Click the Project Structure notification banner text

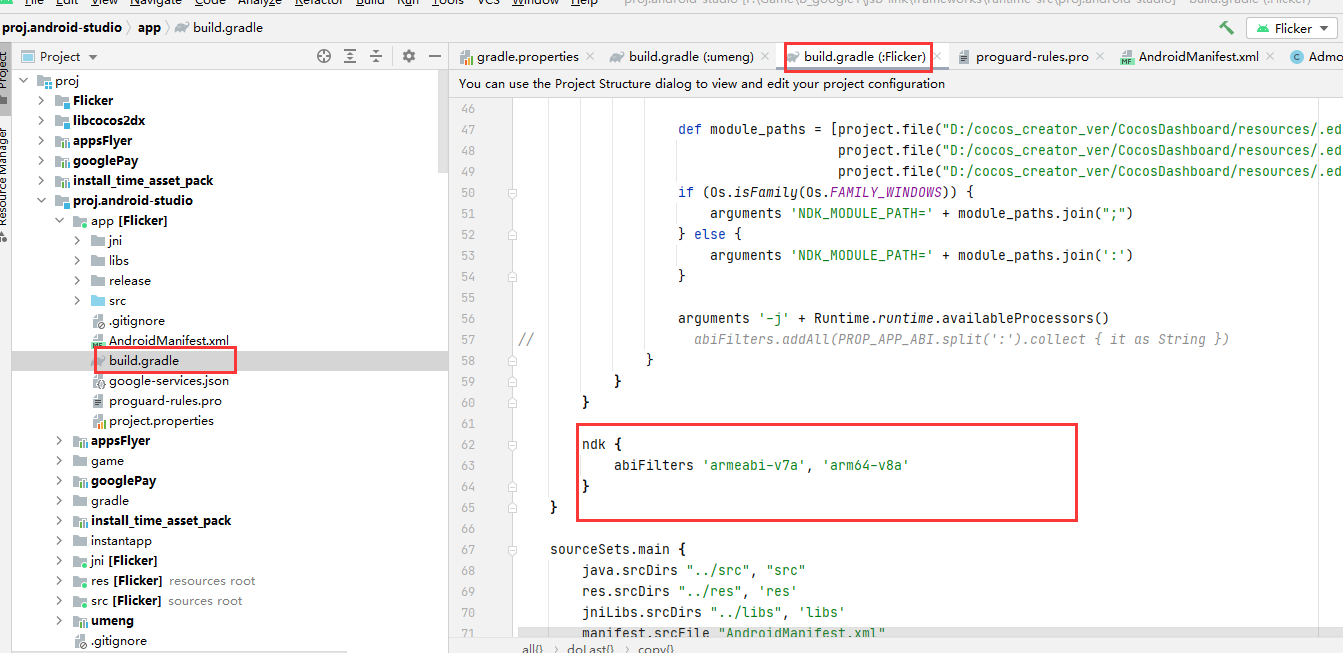pyautogui.click(x=702, y=84)
